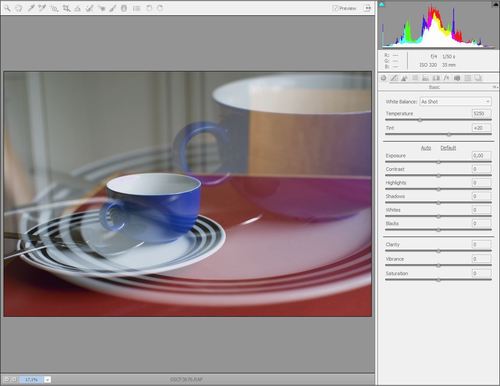Click the Auto tone link

pyautogui.click(x=426, y=148)
